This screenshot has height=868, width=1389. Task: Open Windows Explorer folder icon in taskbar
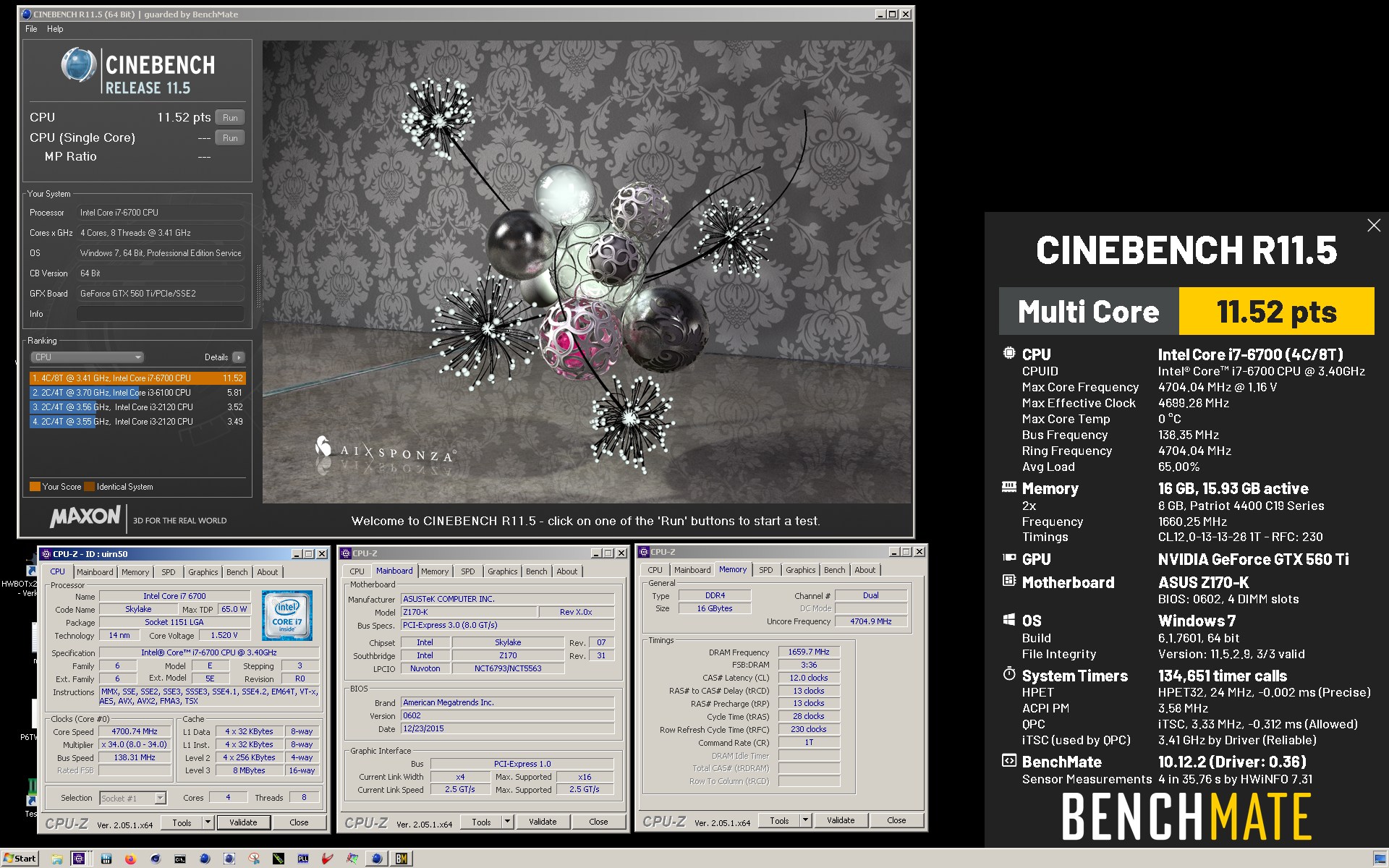click(56, 859)
